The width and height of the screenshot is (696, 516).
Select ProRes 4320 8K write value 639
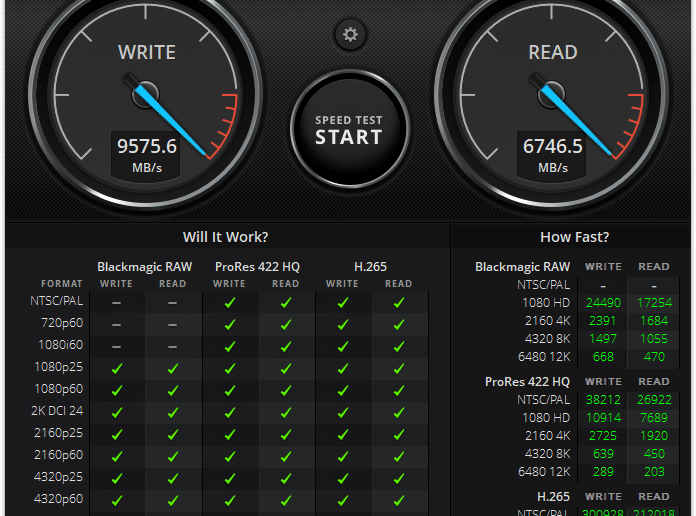coord(603,454)
